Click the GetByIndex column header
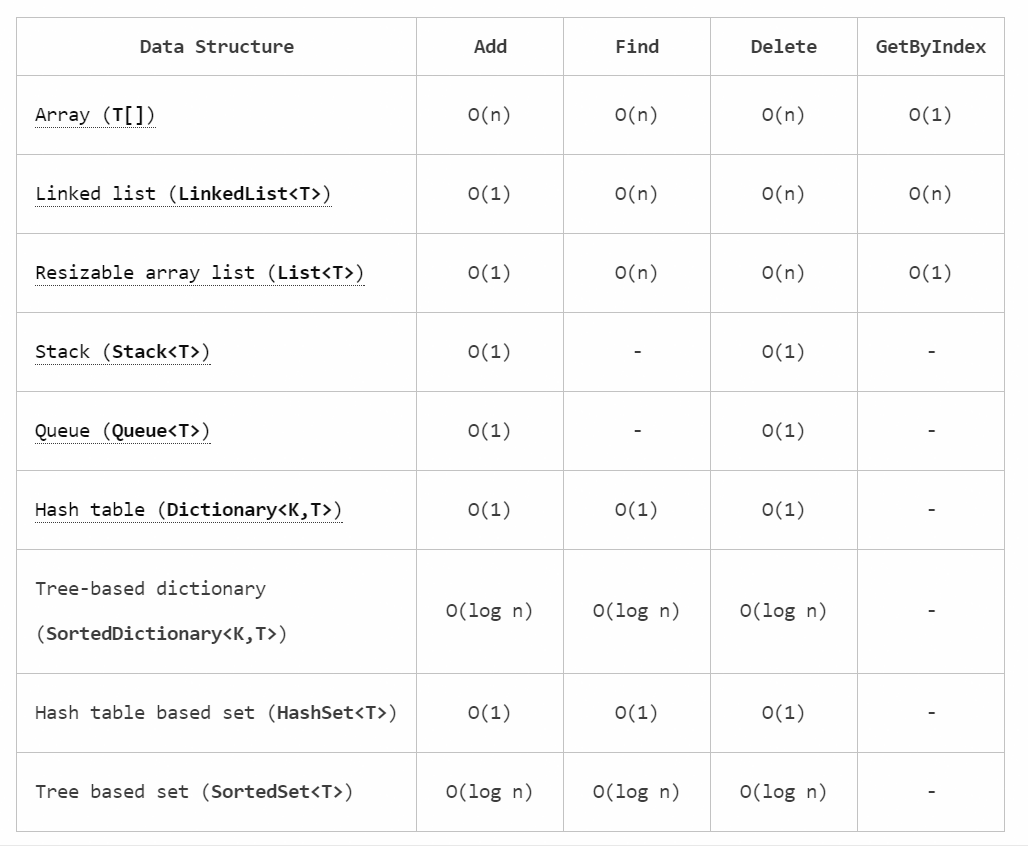Screen dimensions: 1028x847 930,47
